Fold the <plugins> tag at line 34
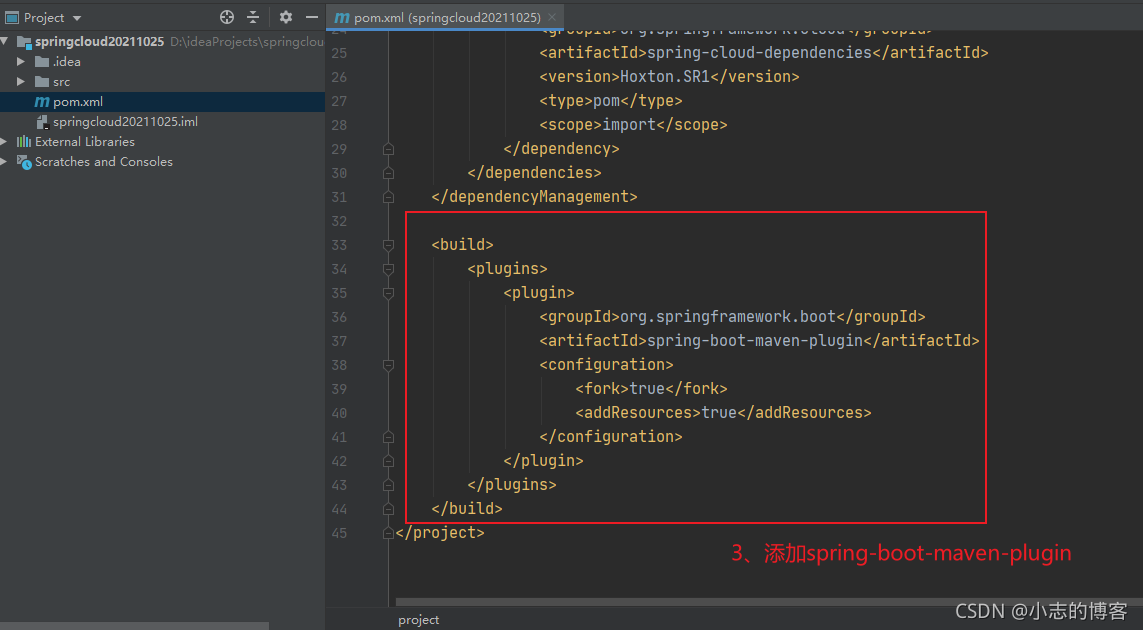Screen dimensions: 1143x630 tap(389, 269)
